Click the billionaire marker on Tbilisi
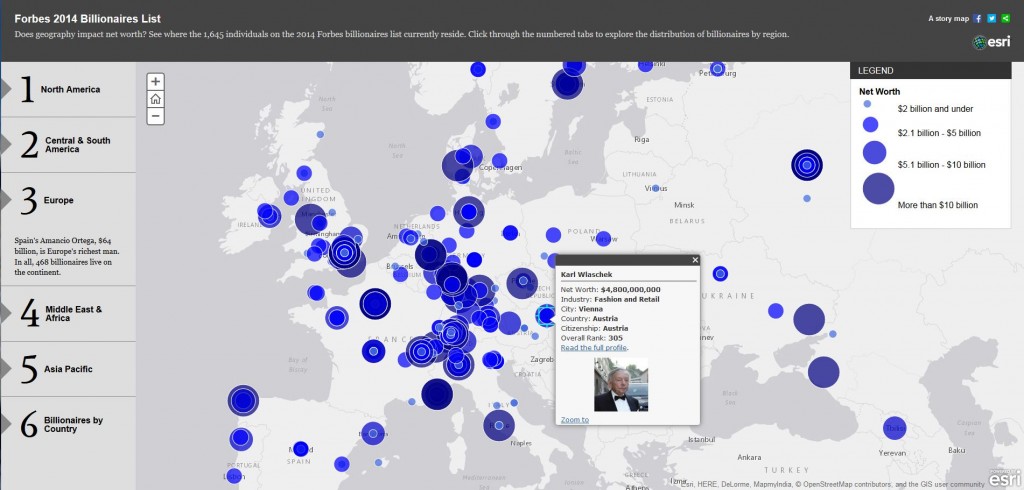The height and width of the screenshot is (490, 1024). pyautogui.click(x=895, y=428)
